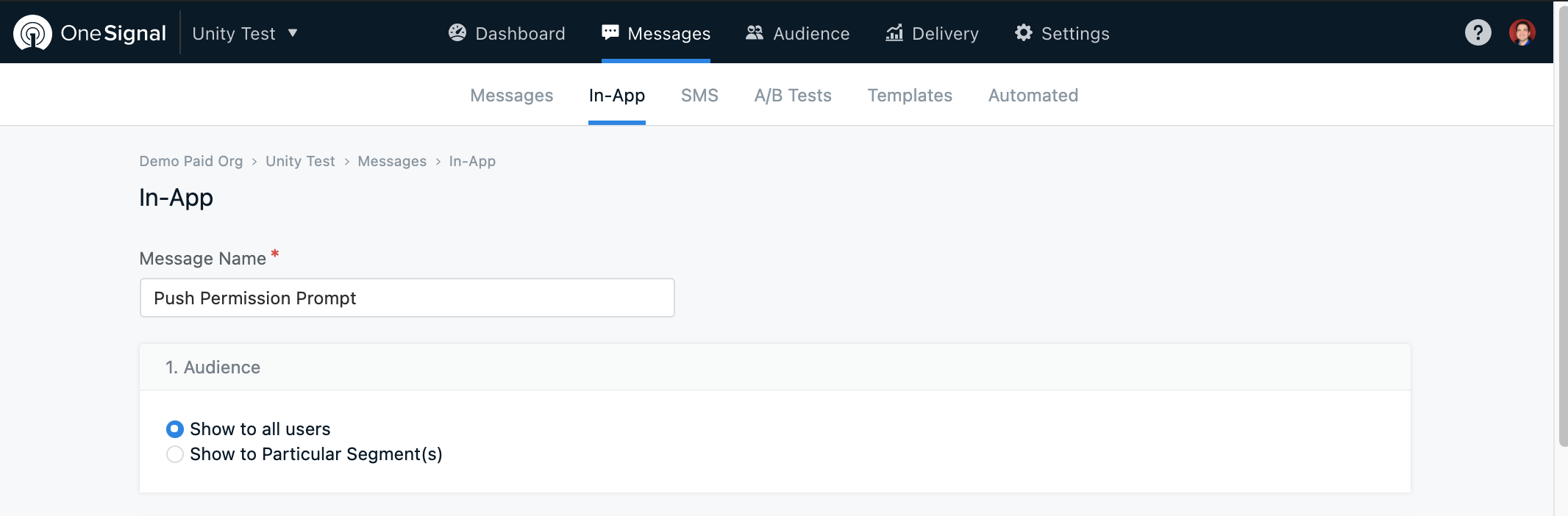Click the Messages speech bubble icon
This screenshot has width=1568, height=516.
610,32
